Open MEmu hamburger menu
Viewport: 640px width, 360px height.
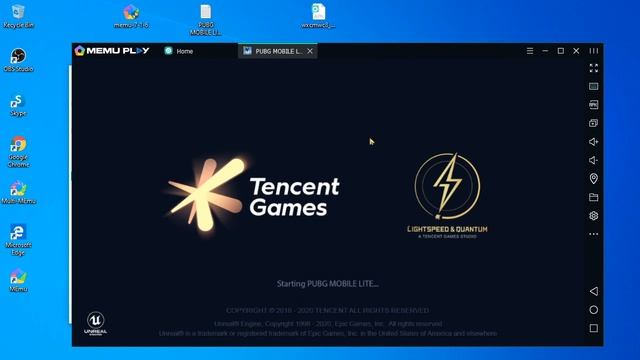coord(530,51)
